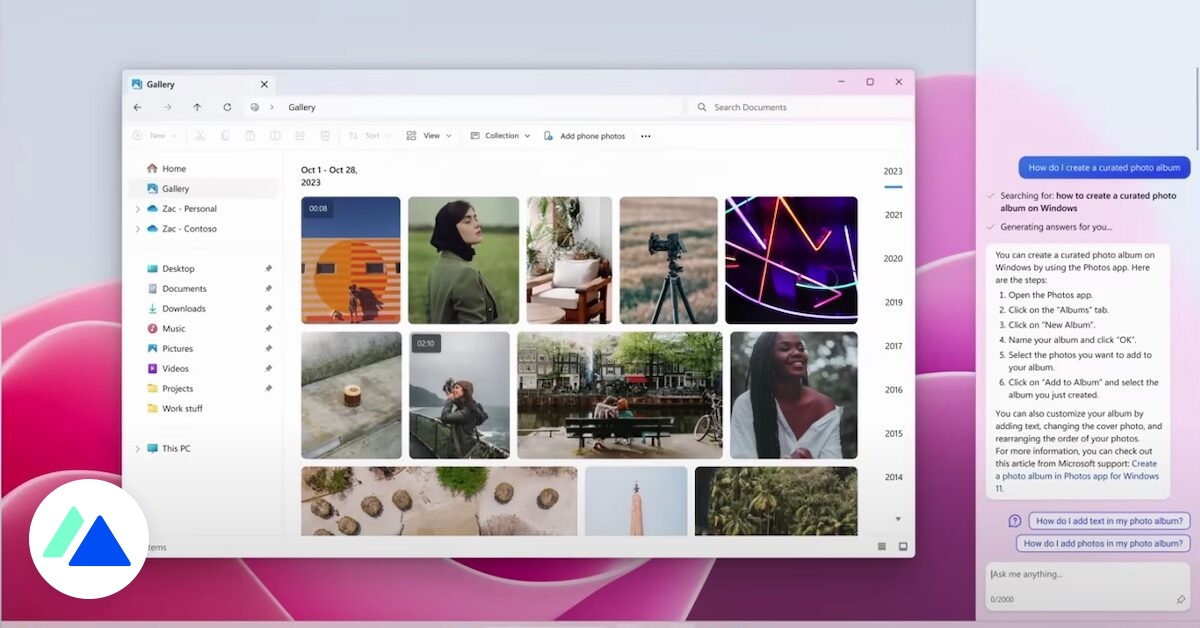Viewport: 1200px width, 628px height.
Task: Click the Gallery address bar path
Action: tap(301, 107)
